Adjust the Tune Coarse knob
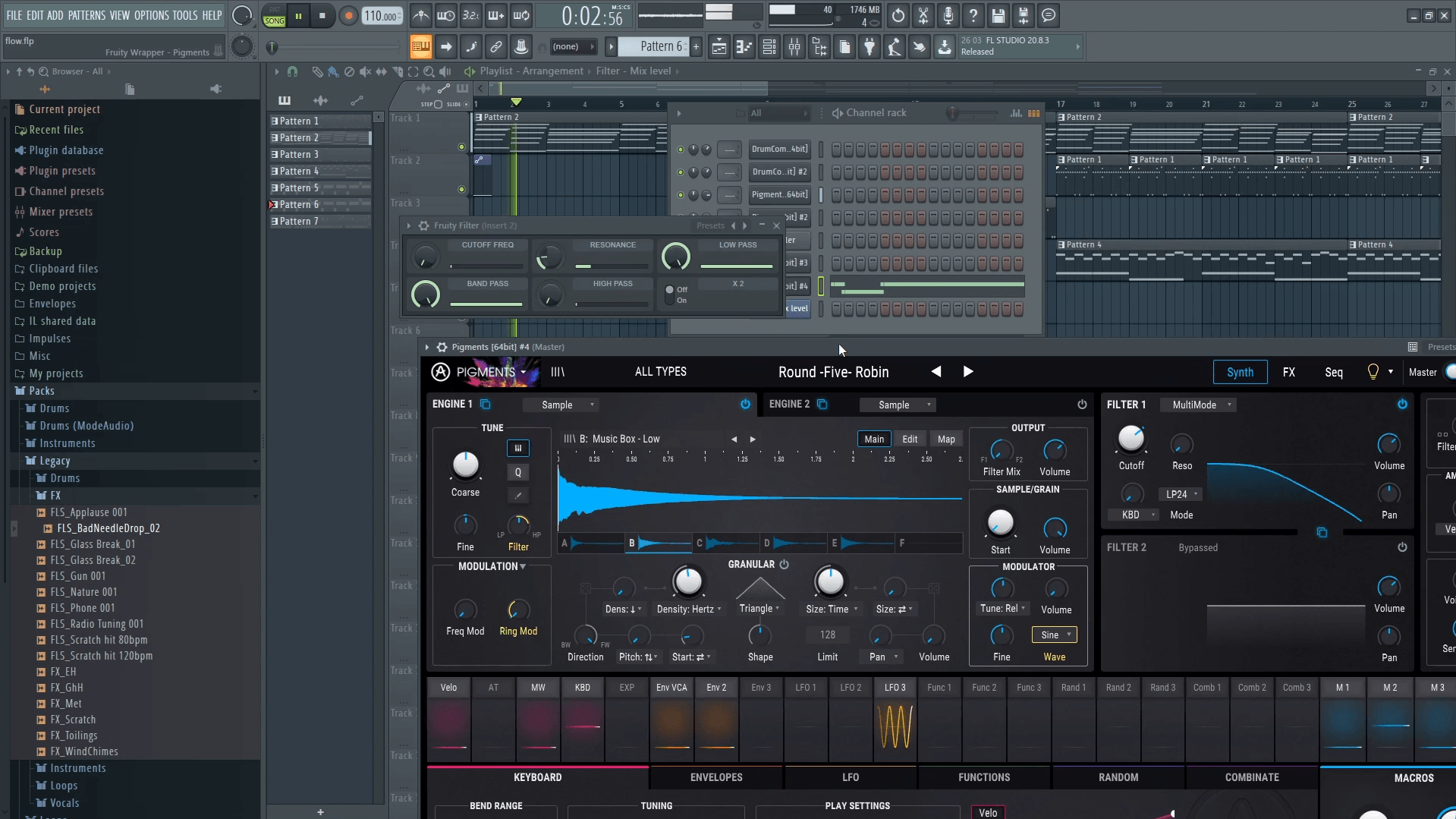Screen dimensions: 1456x819 pyautogui.click(x=465, y=465)
